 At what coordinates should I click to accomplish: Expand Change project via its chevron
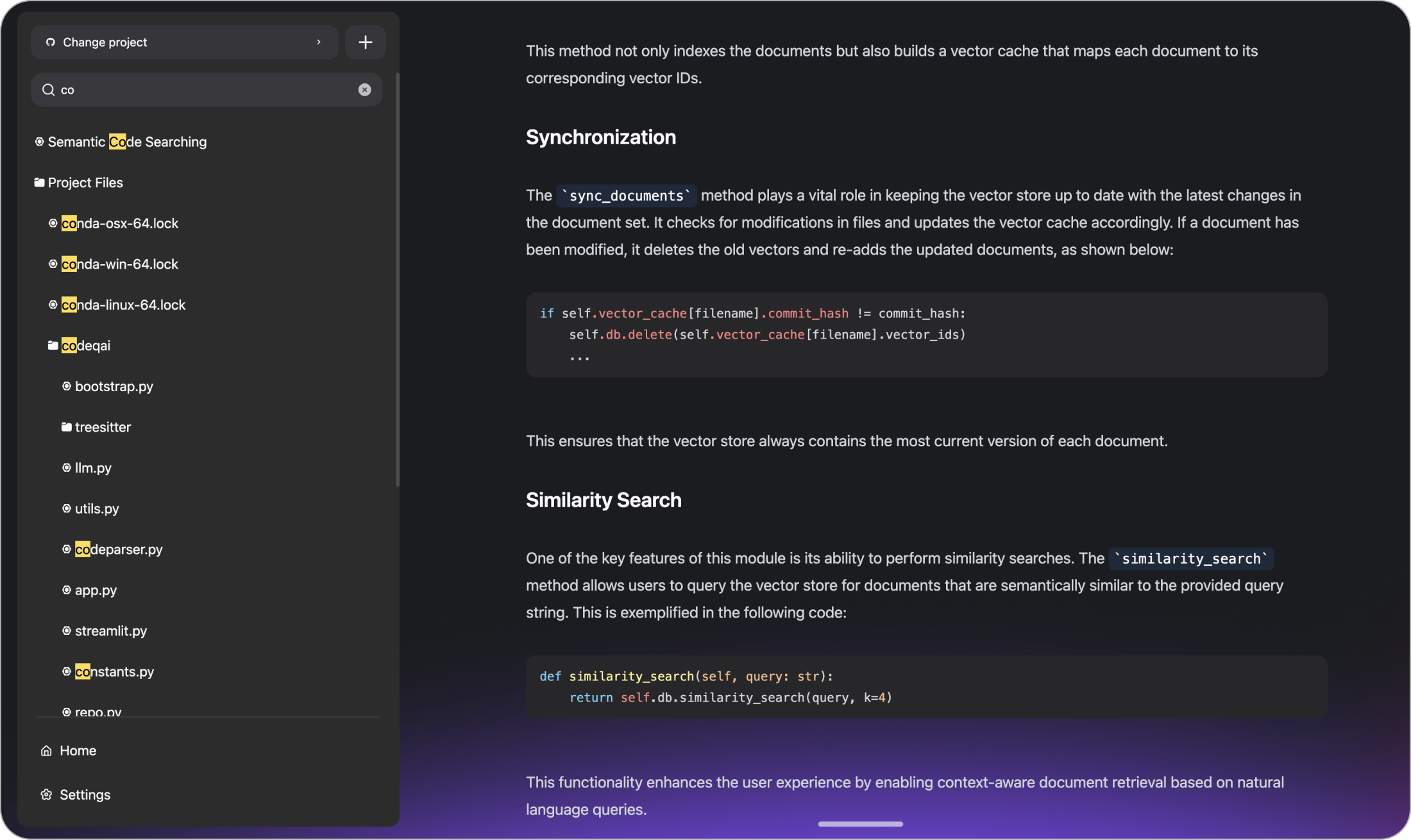pos(319,42)
